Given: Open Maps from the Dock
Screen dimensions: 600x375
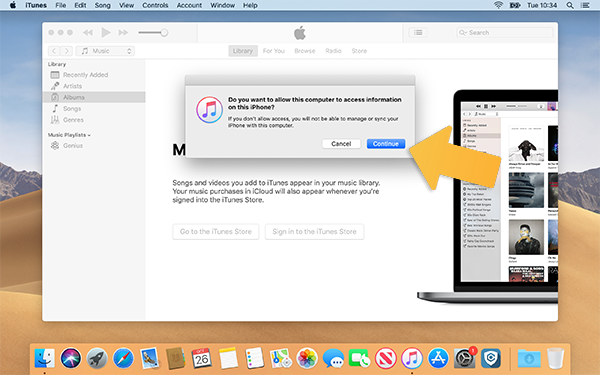Looking at the screenshot, I should click(x=280, y=359).
